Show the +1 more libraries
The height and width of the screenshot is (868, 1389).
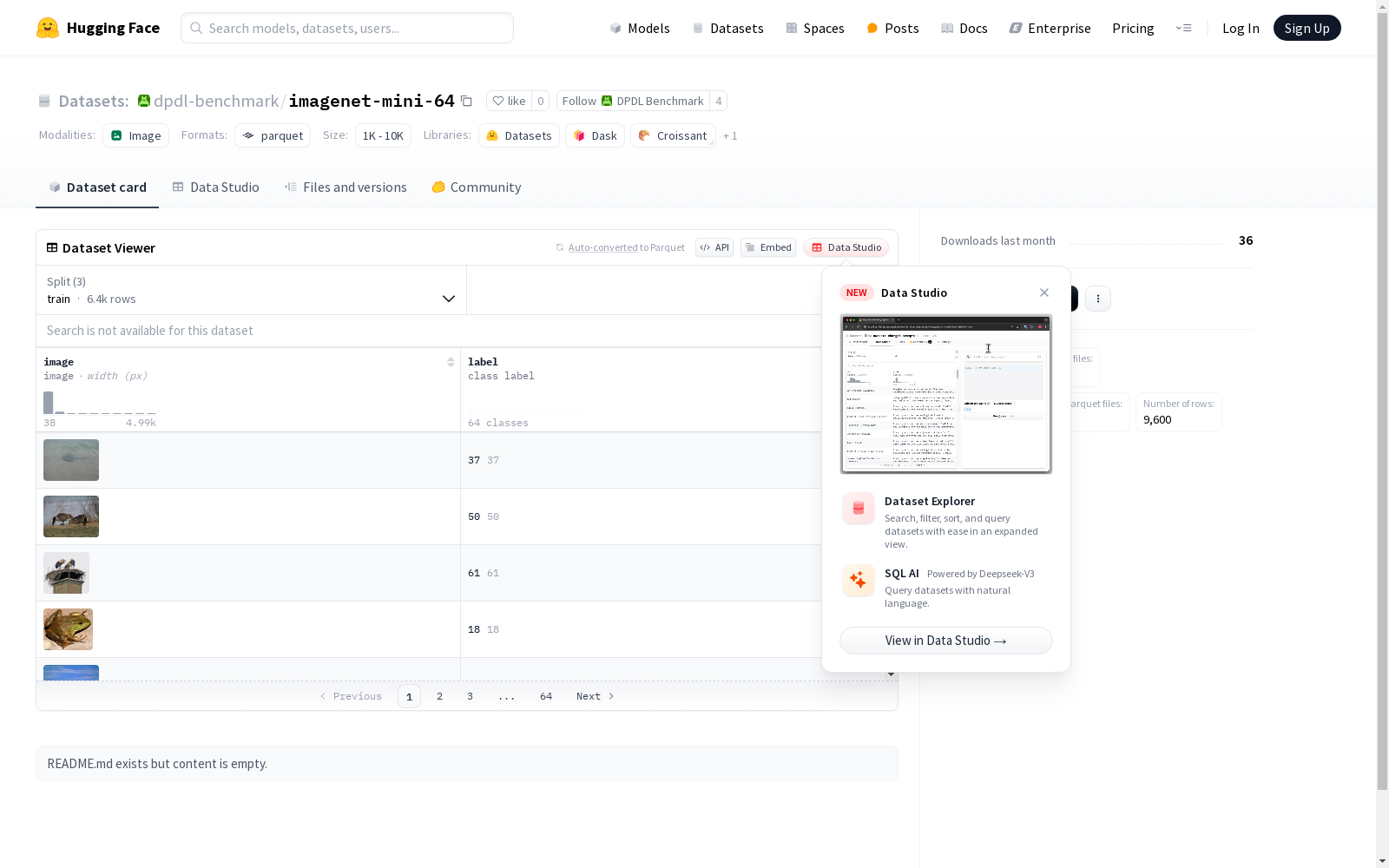[730, 136]
